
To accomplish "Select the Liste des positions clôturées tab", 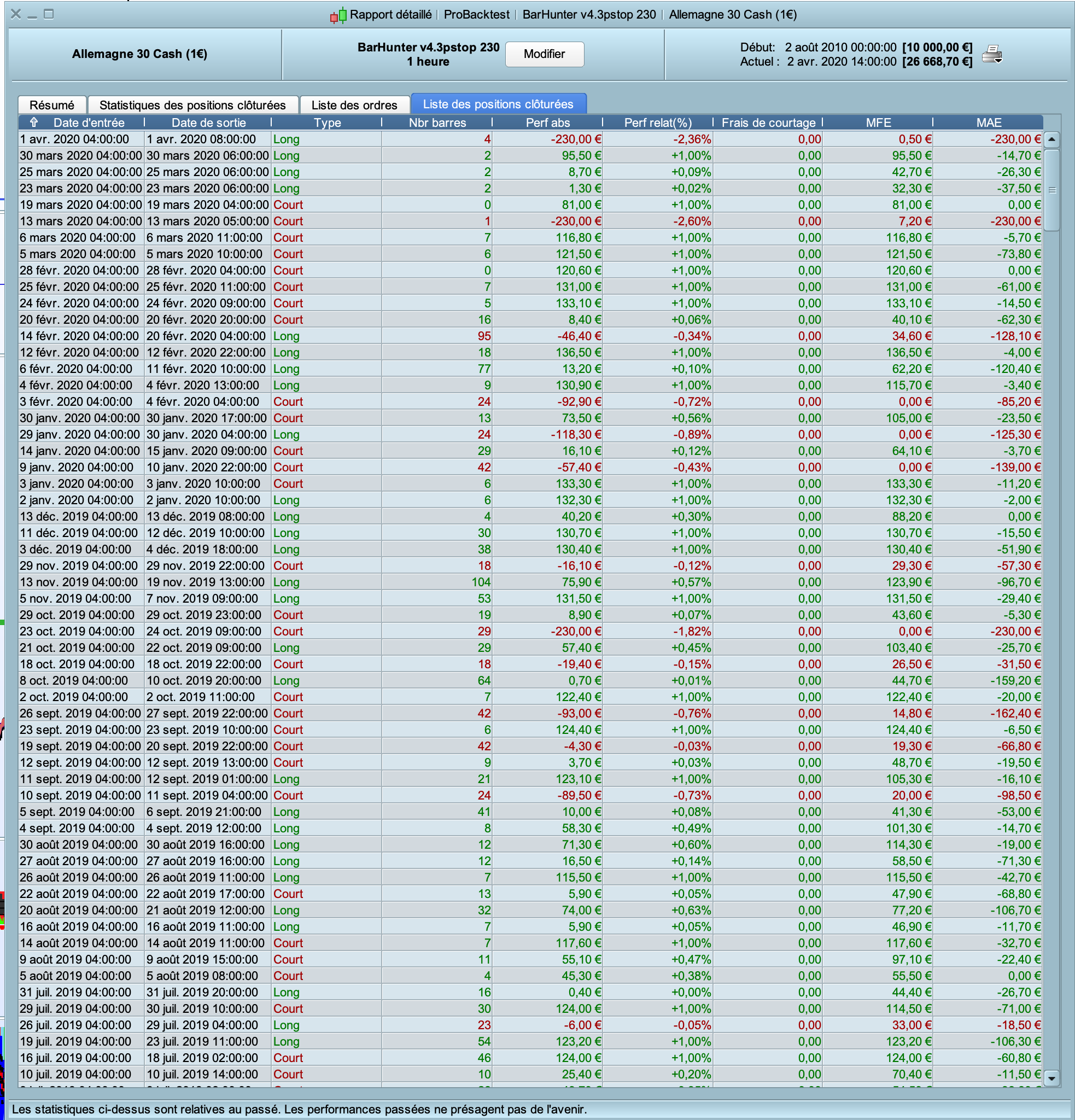I will tap(498, 104).
